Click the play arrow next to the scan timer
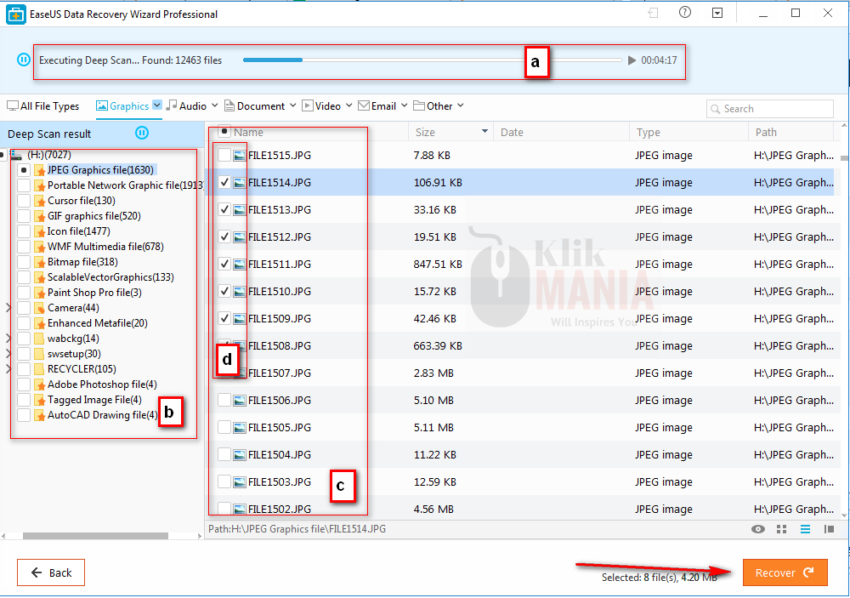The width and height of the screenshot is (850, 598). pos(630,60)
